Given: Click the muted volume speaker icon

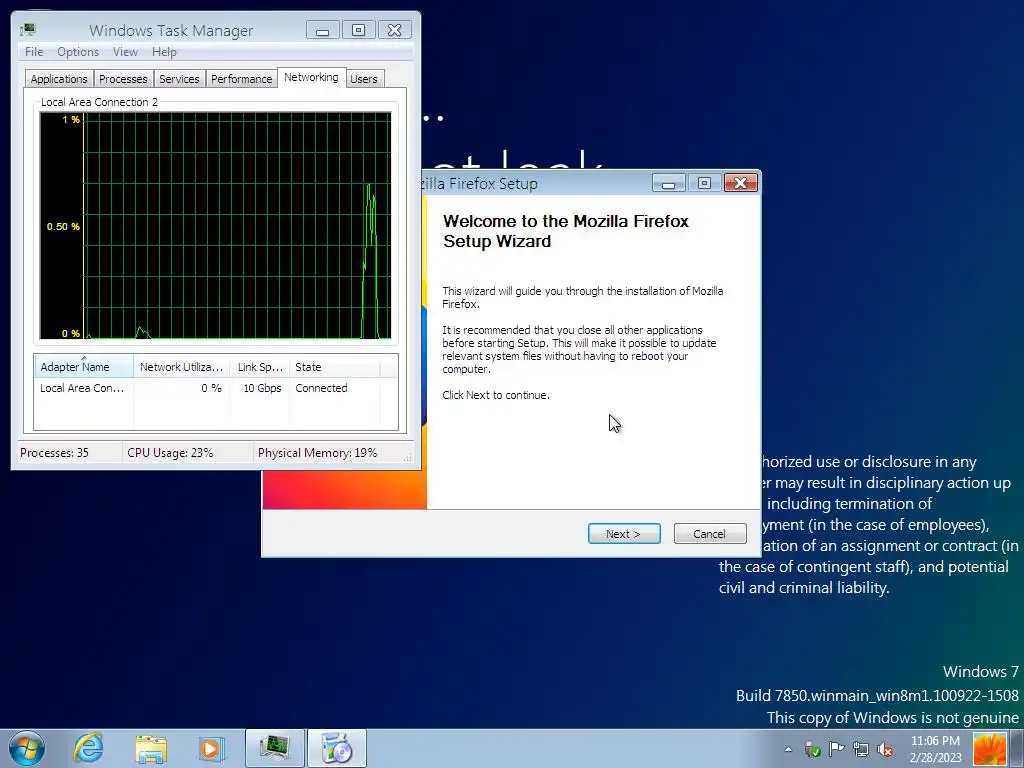Looking at the screenshot, I should pyautogui.click(x=885, y=749).
